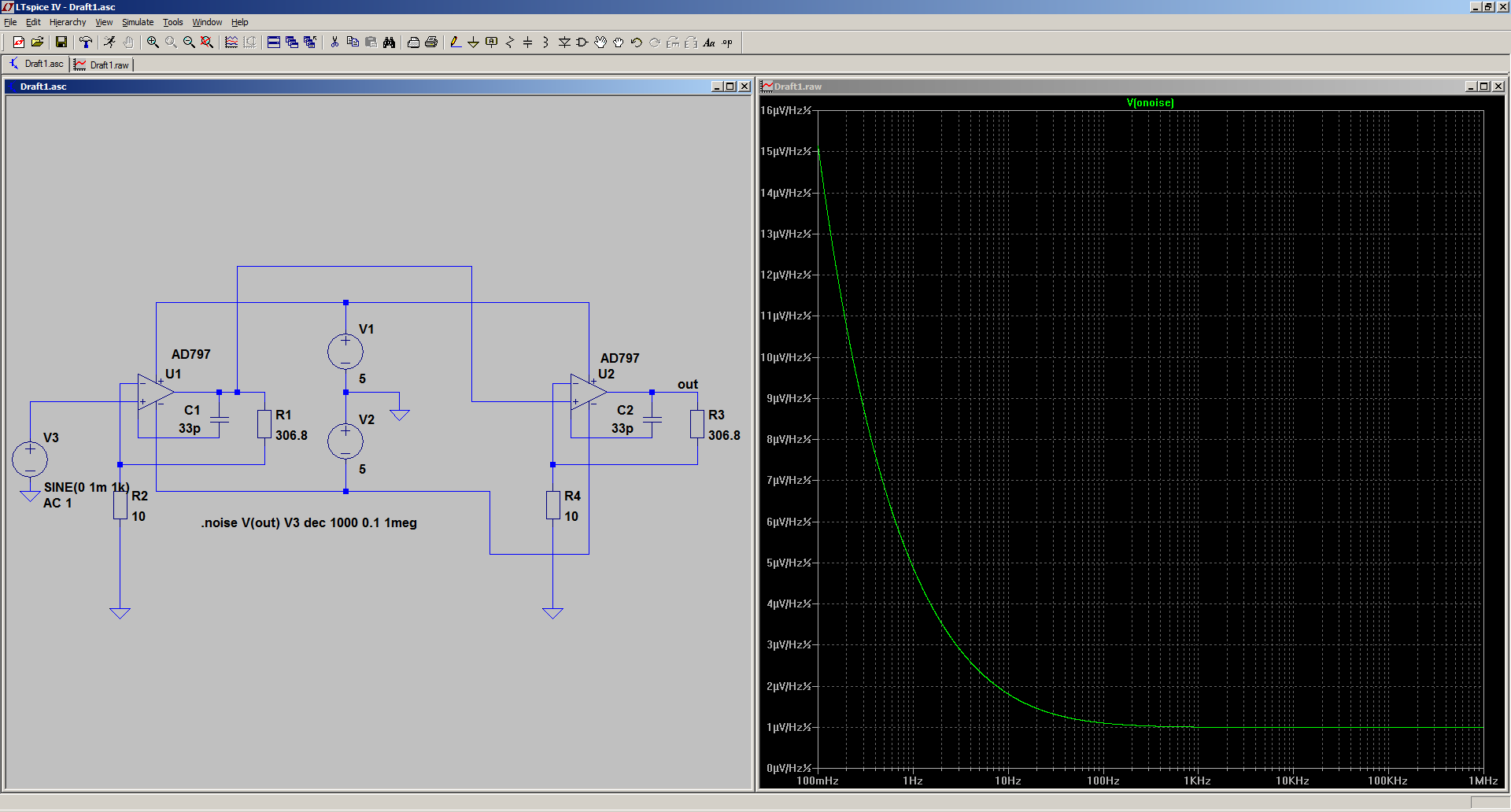Place an Inductor from the toolbar
Viewport: 1511px width, 812px height.
point(546,42)
